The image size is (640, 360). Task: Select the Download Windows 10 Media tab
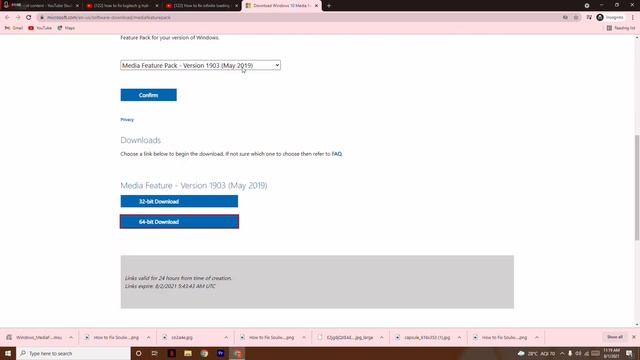[x=281, y=6]
